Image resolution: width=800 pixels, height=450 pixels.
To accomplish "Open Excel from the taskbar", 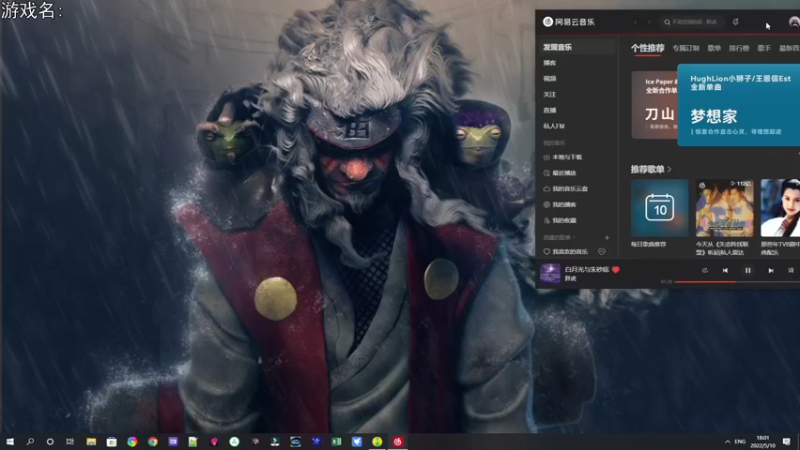I will click(336, 441).
